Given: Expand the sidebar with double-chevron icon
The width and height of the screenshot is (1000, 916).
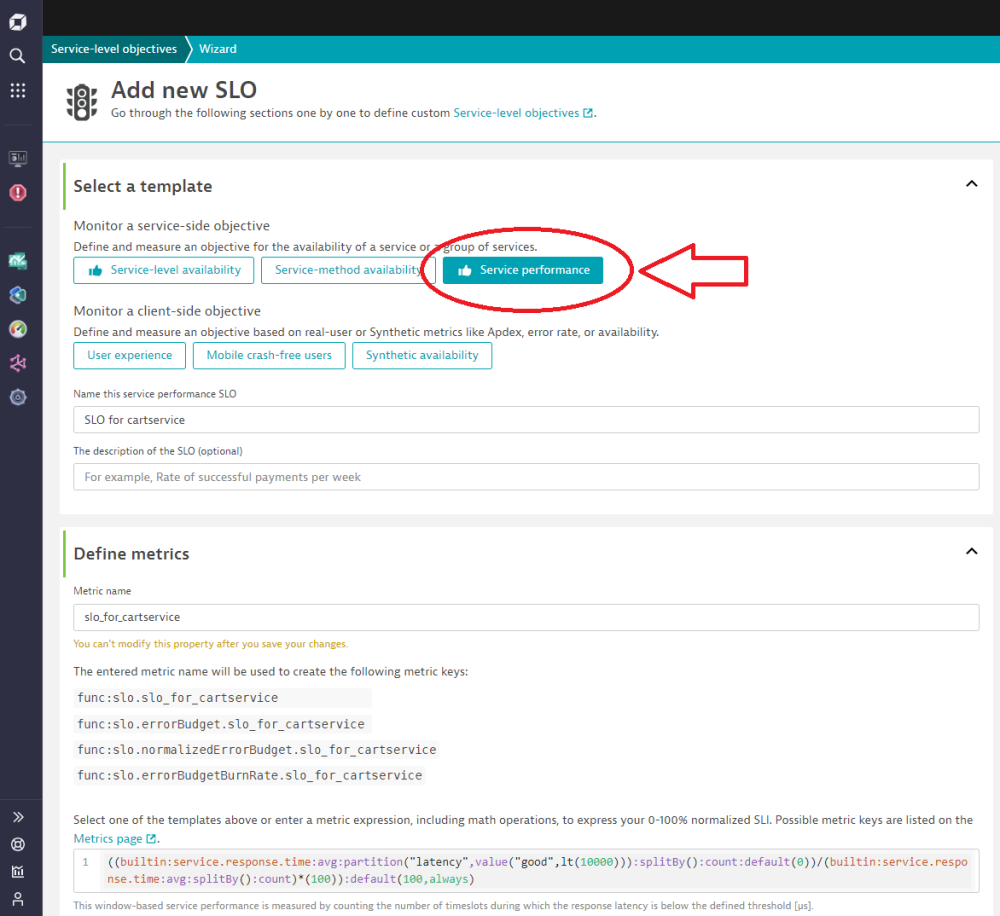Looking at the screenshot, I should click(17, 817).
